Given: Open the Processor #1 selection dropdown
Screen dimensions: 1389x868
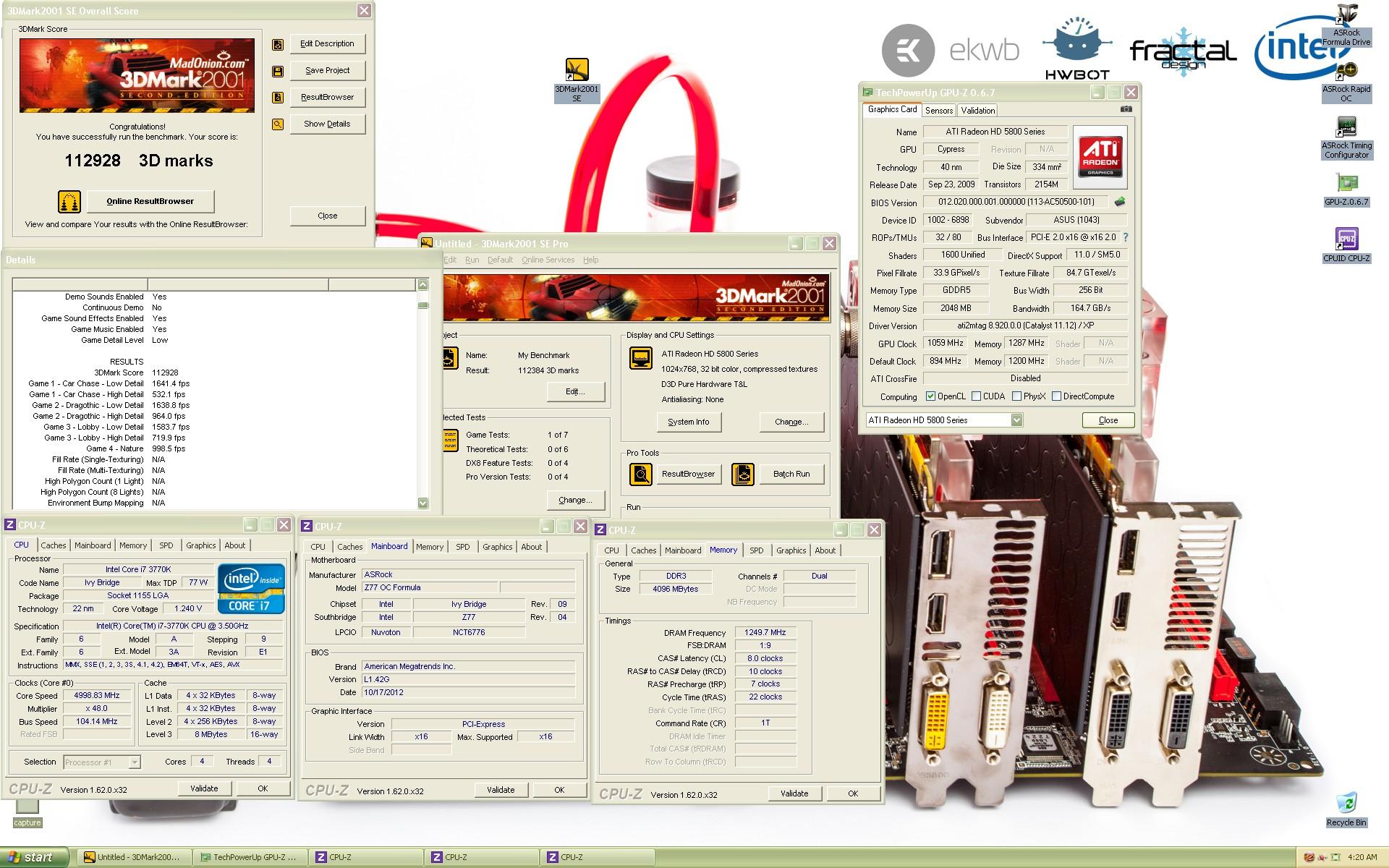Looking at the screenshot, I should [134, 762].
